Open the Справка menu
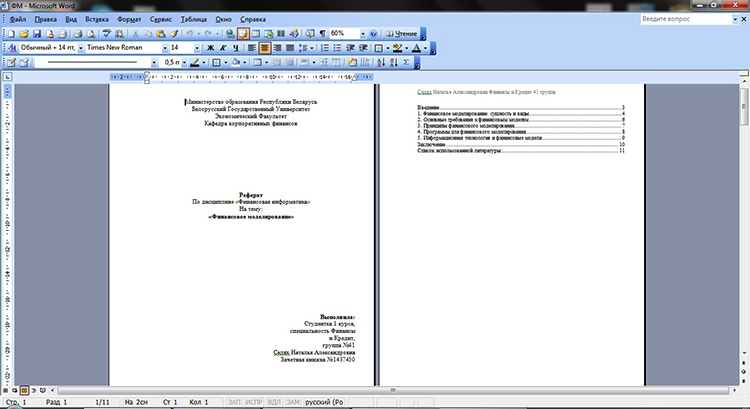The height and width of the screenshot is (409, 750). 253,19
